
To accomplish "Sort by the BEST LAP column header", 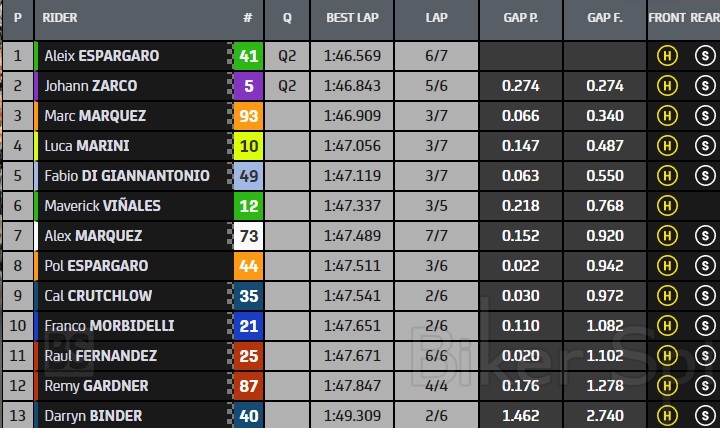I will click(x=353, y=18).
